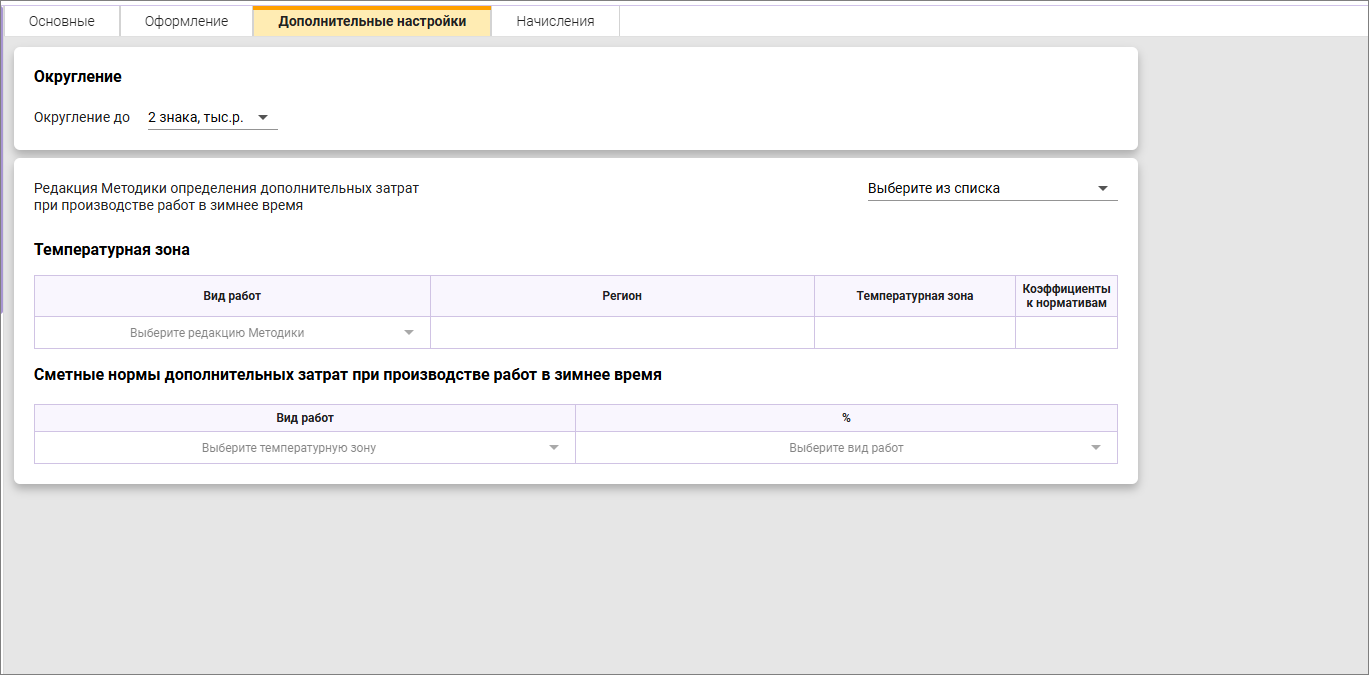The height and width of the screenshot is (675, 1369).
Task: Click the Температурная зона column header
Action: coord(914,296)
